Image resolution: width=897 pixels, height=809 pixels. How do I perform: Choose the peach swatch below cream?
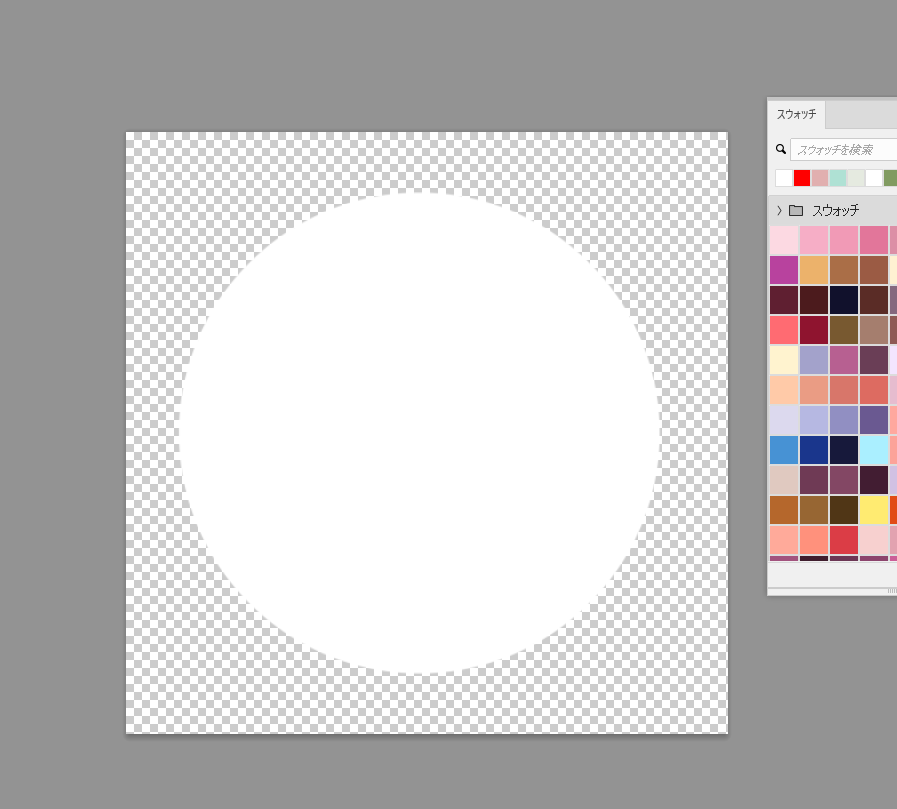[x=784, y=390]
